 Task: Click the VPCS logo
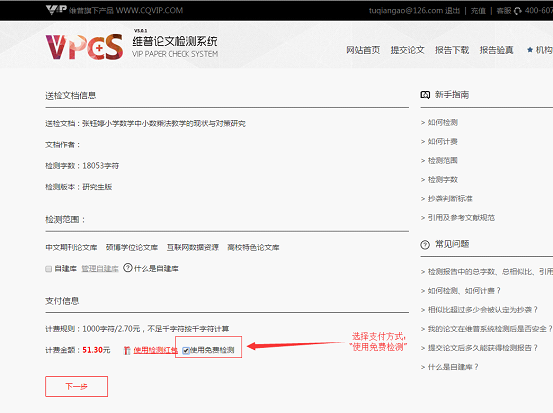[84, 47]
